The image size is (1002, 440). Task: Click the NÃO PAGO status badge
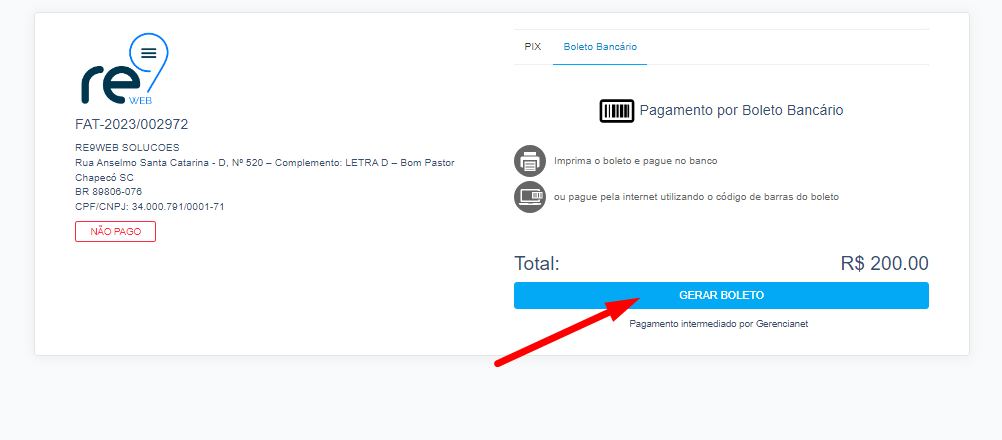click(x=116, y=232)
